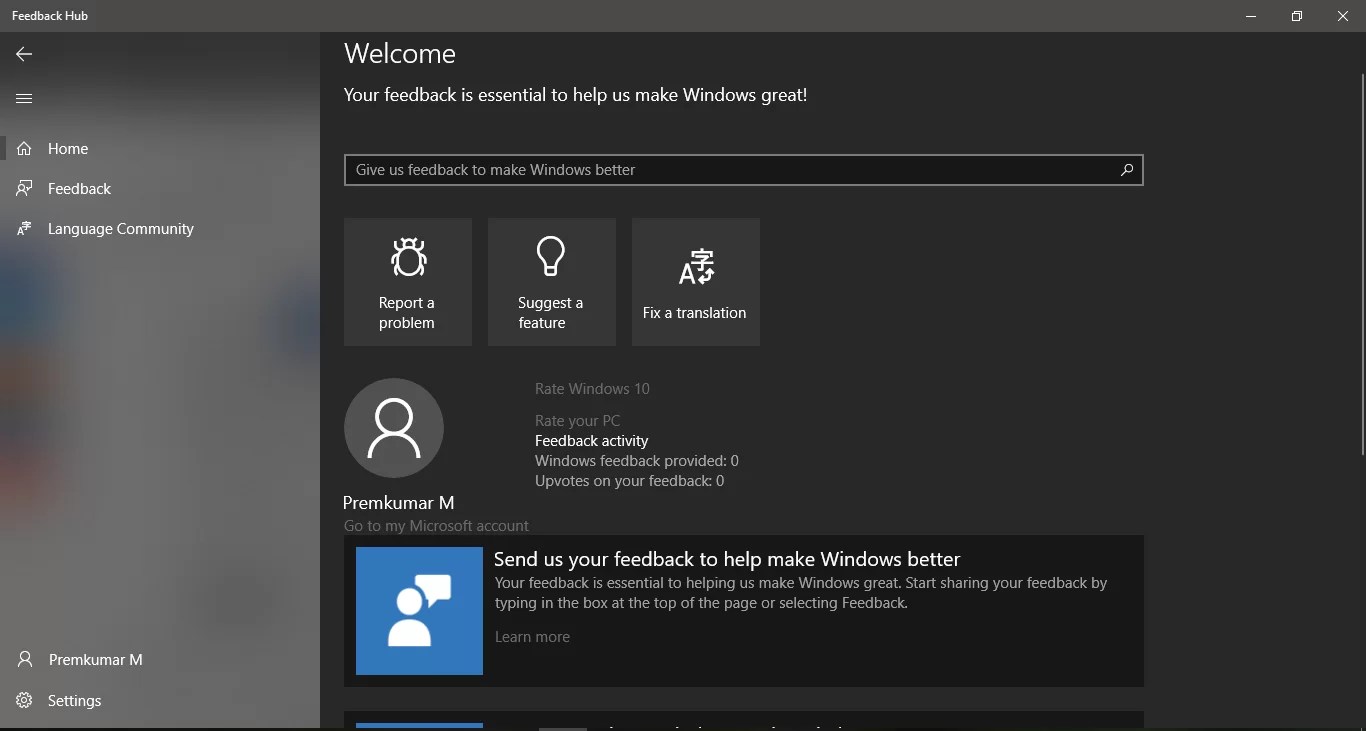This screenshot has width=1366, height=731.
Task: Click the back arrow at top left
Action: pos(22,54)
